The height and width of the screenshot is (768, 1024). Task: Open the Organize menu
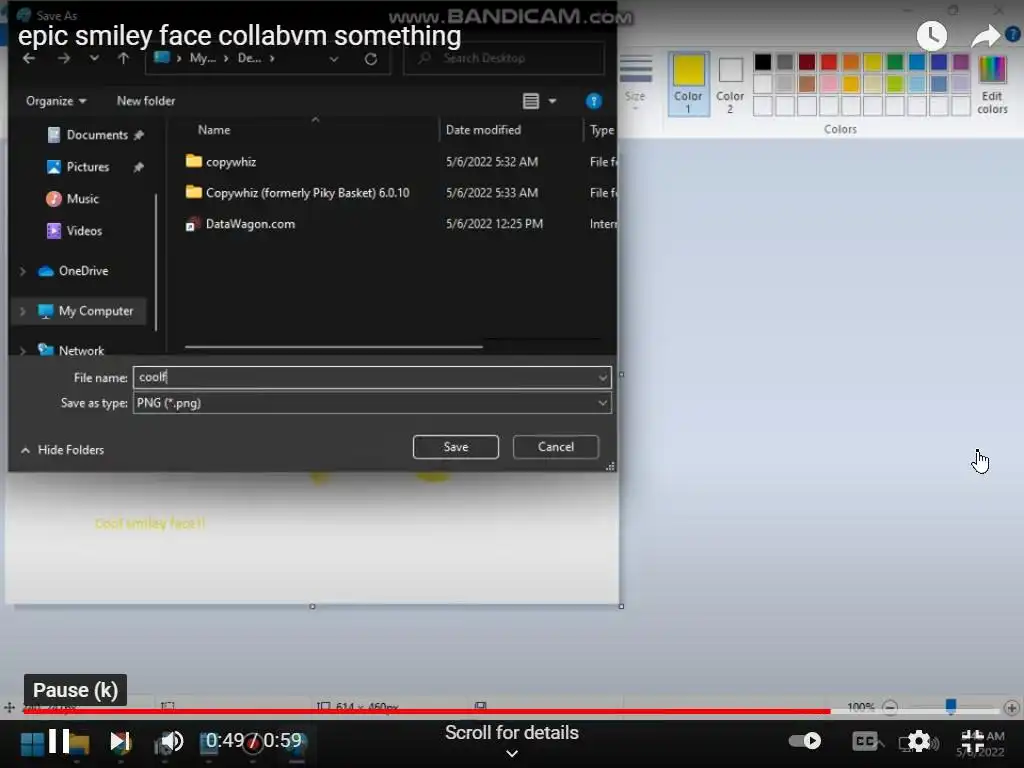click(56, 101)
